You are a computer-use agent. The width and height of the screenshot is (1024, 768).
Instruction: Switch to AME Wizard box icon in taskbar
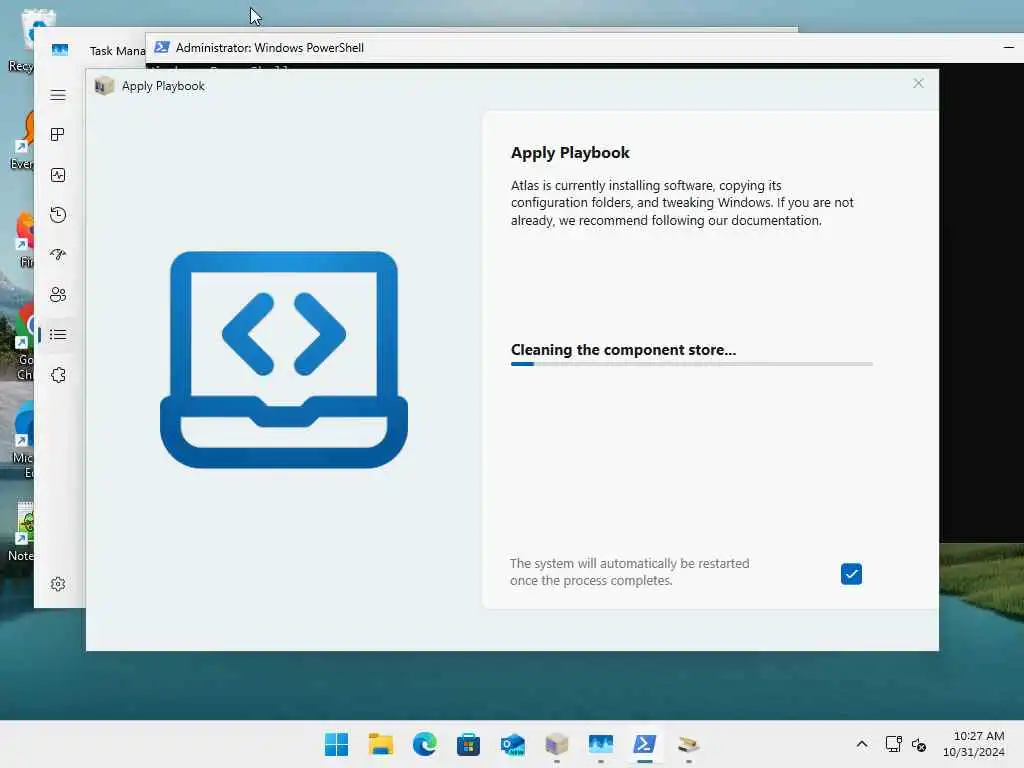tap(556, 744)
